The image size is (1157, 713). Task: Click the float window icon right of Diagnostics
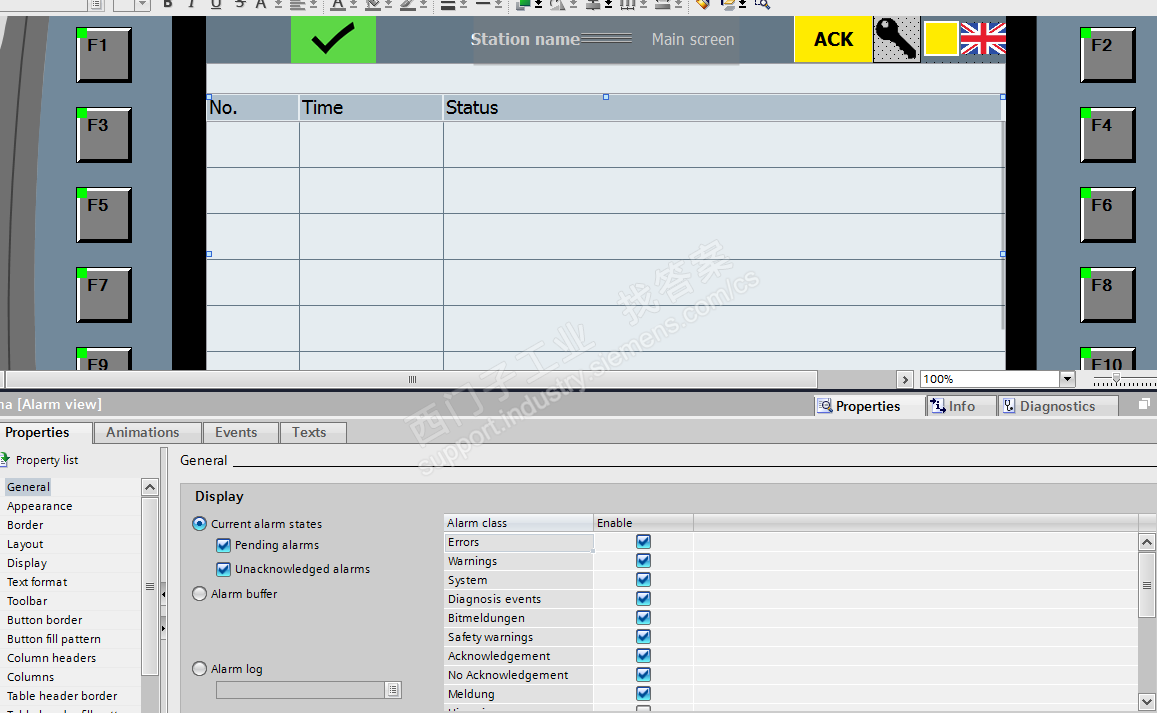click(x=1144, y=404)
